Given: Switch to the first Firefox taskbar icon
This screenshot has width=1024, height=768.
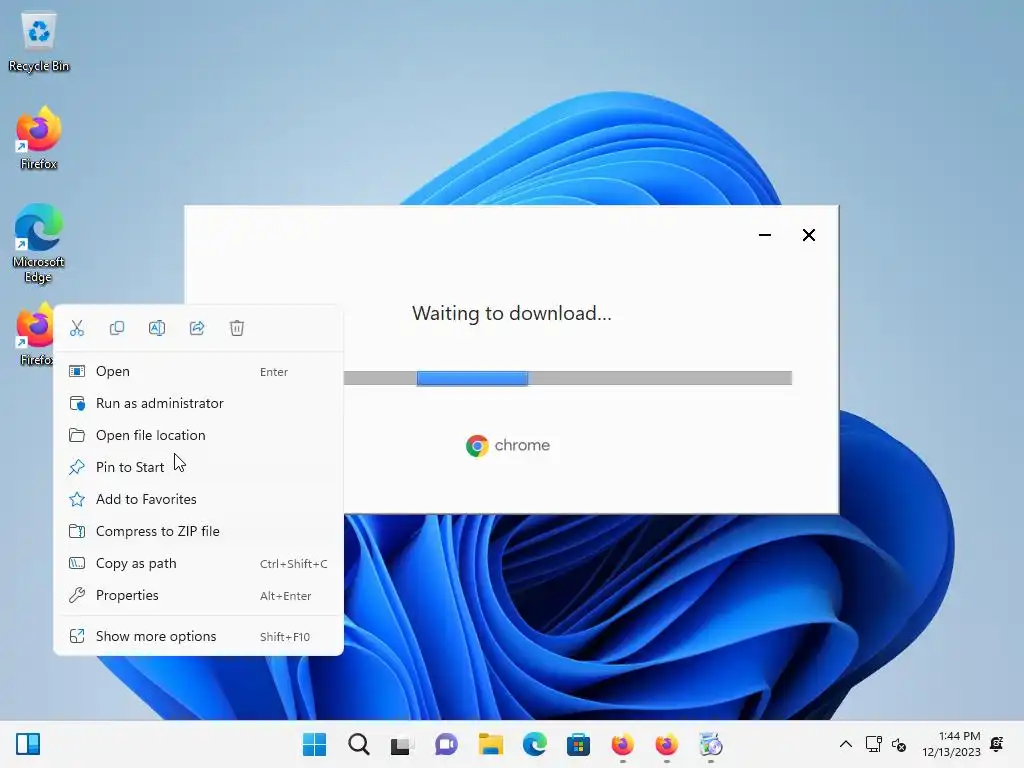Looking at the screenshot, I should (622, 744).
